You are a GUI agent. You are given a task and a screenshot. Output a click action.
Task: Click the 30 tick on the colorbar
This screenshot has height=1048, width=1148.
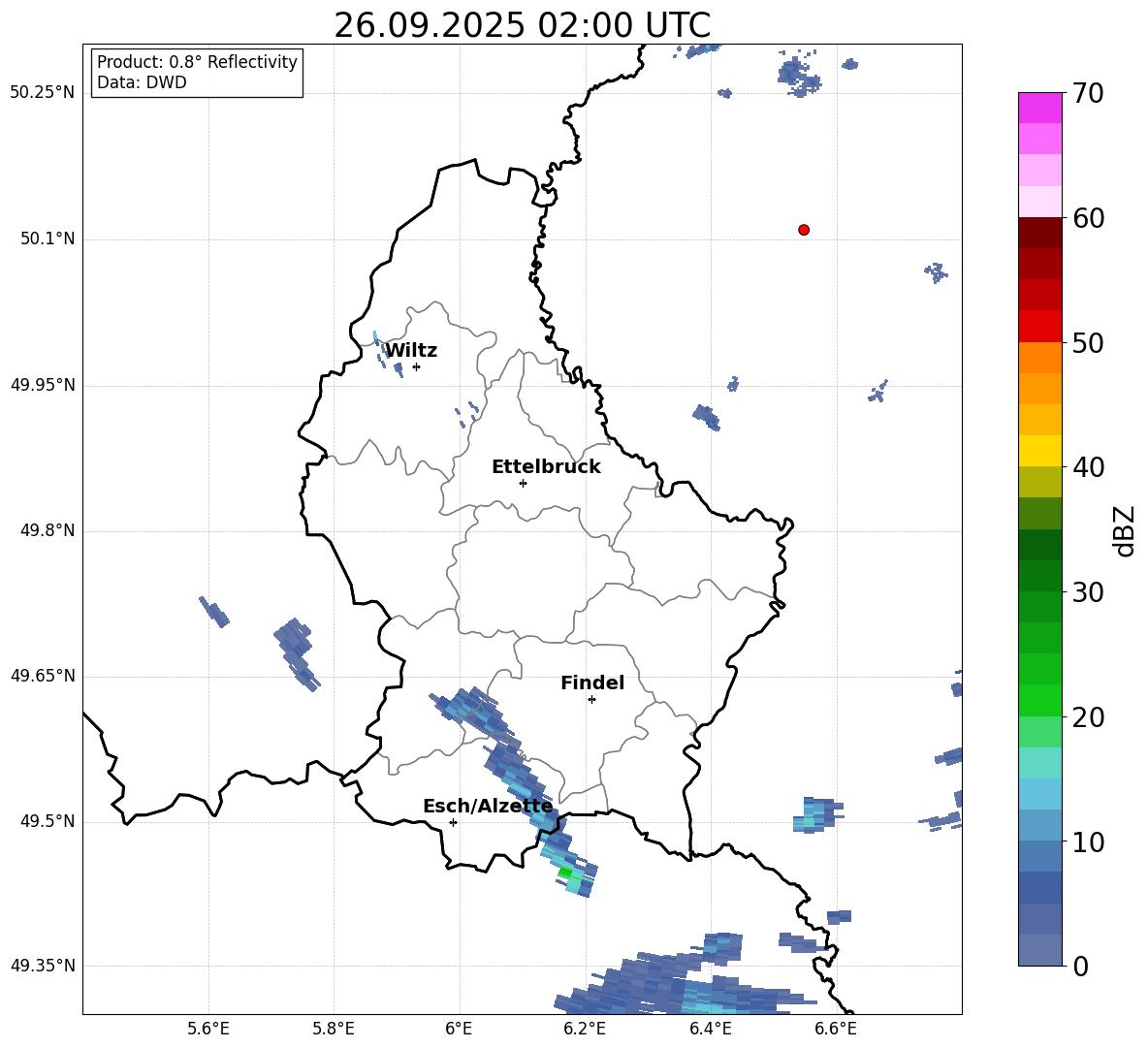click(1088, 592)
